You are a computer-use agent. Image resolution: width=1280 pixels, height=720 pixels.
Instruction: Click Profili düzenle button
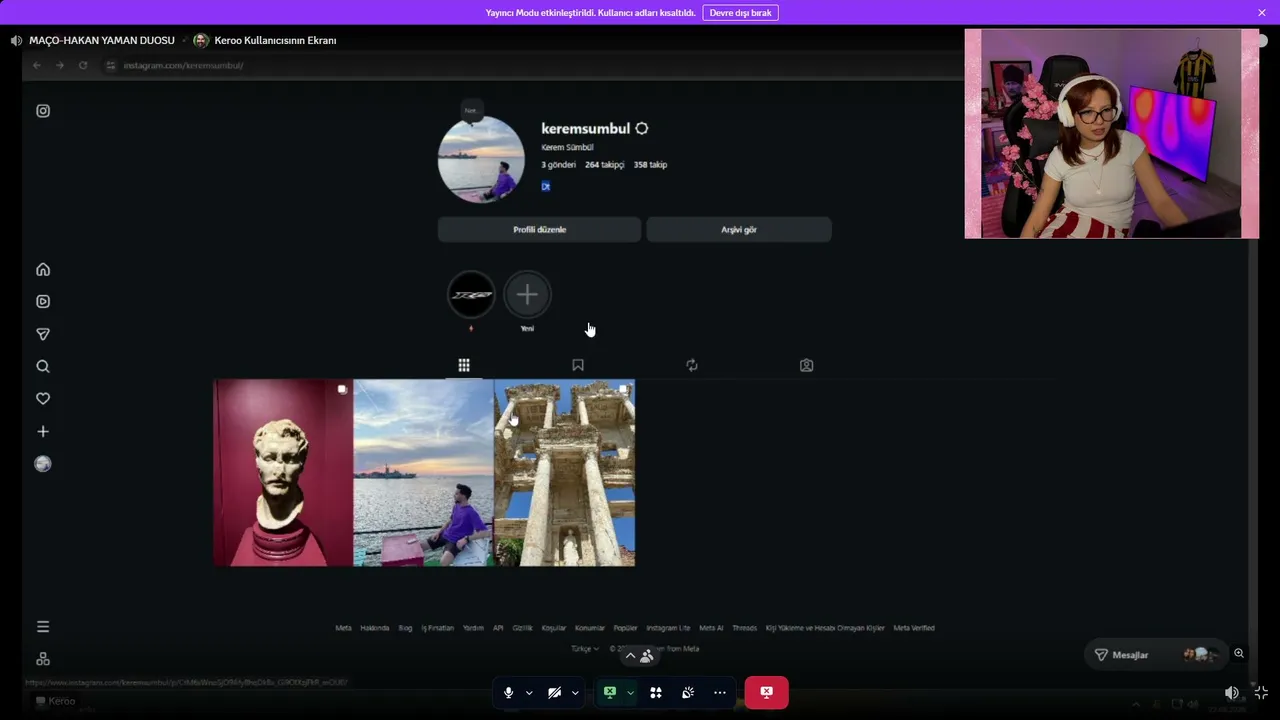pyautogui.click(x=539, y=230)
